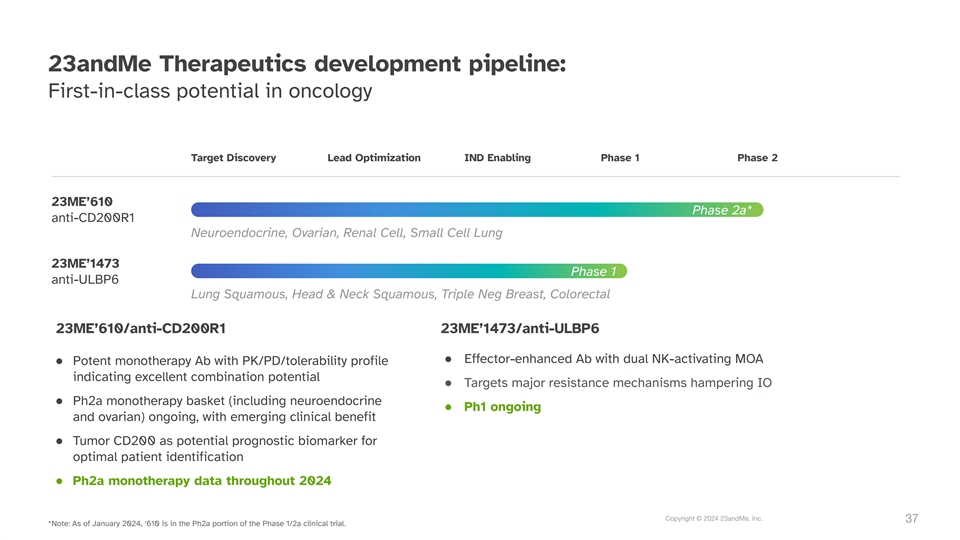Click the 'anti-ULBP6' row sublabel

(x=85, y=279)
